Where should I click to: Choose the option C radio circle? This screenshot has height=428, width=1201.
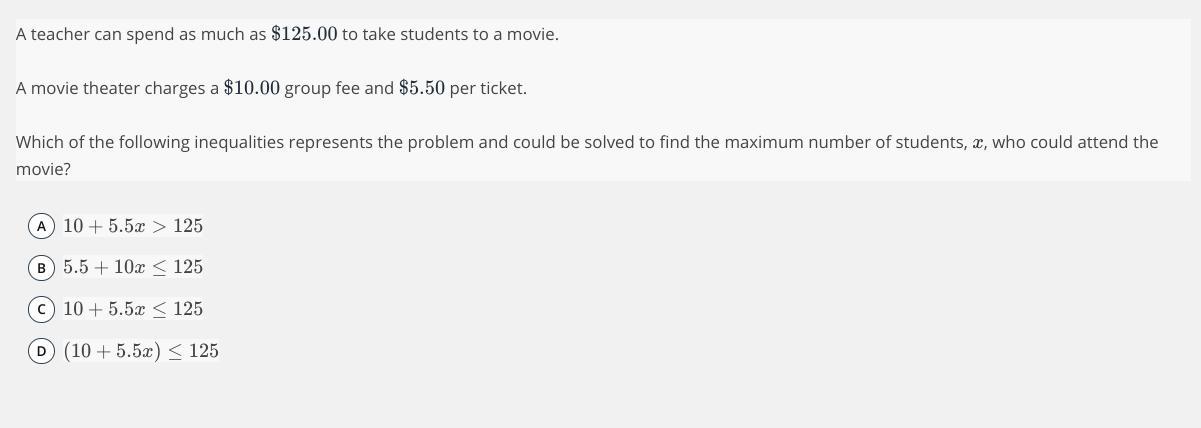click(x=41, y=309)
